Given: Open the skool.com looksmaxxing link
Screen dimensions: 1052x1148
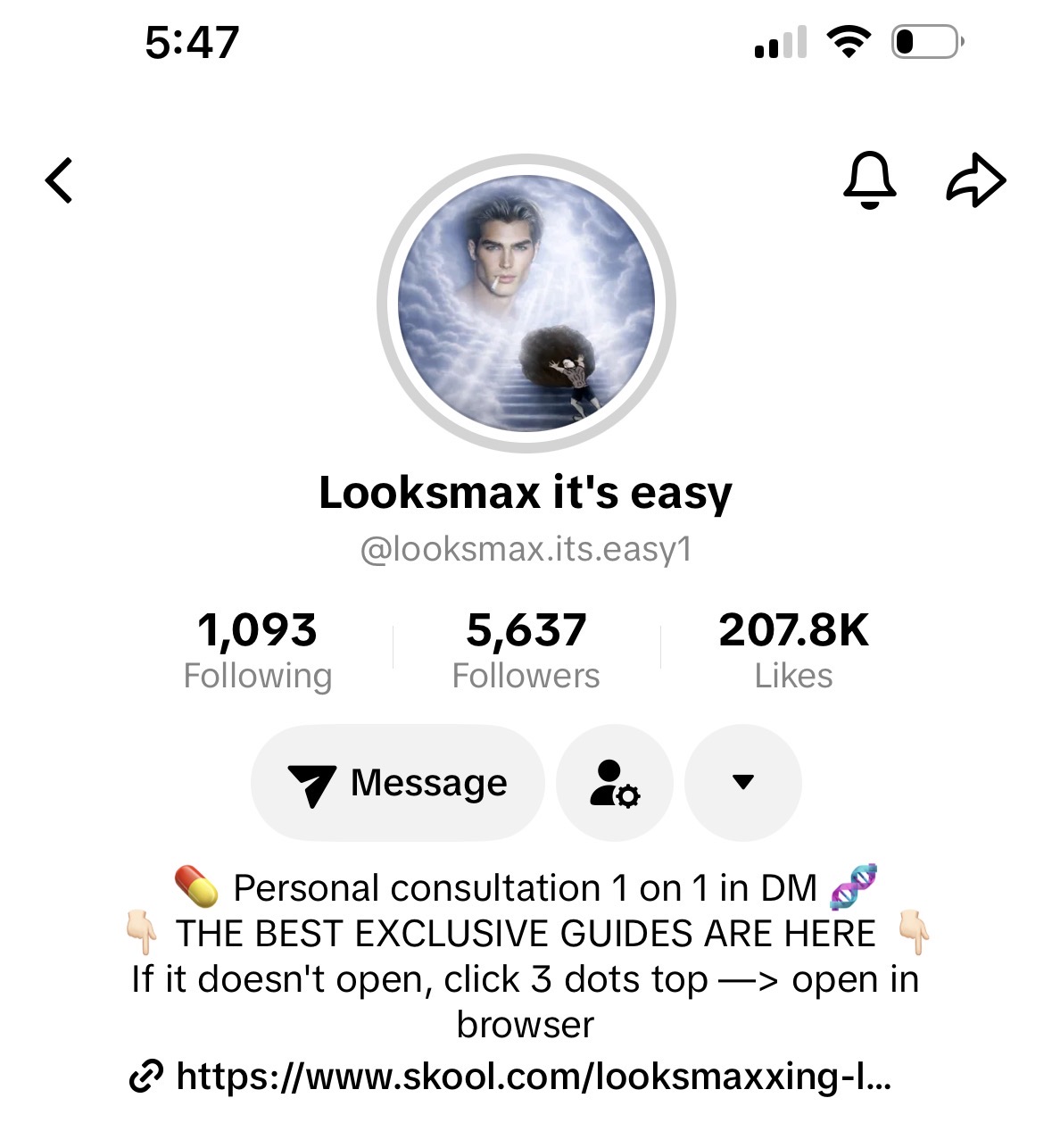Looking at the screenshot, I should 534,1077.
